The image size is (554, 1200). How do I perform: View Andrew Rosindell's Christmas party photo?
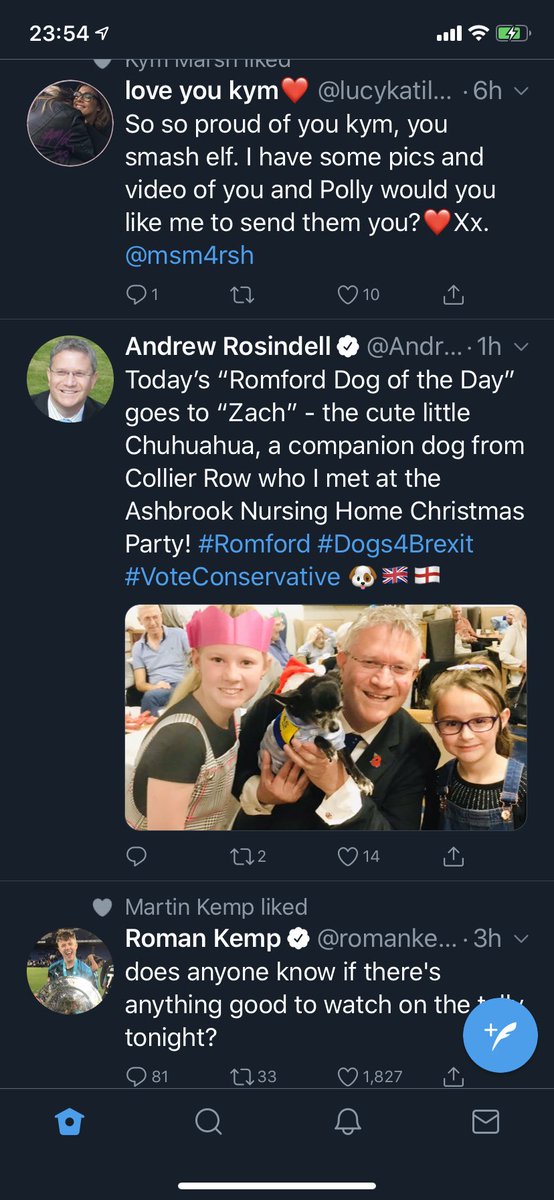(x=326, y=717)
